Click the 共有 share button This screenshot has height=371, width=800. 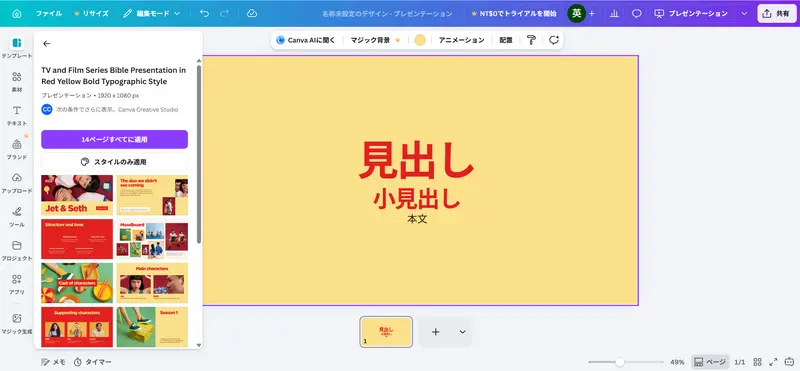pos(777,14)
